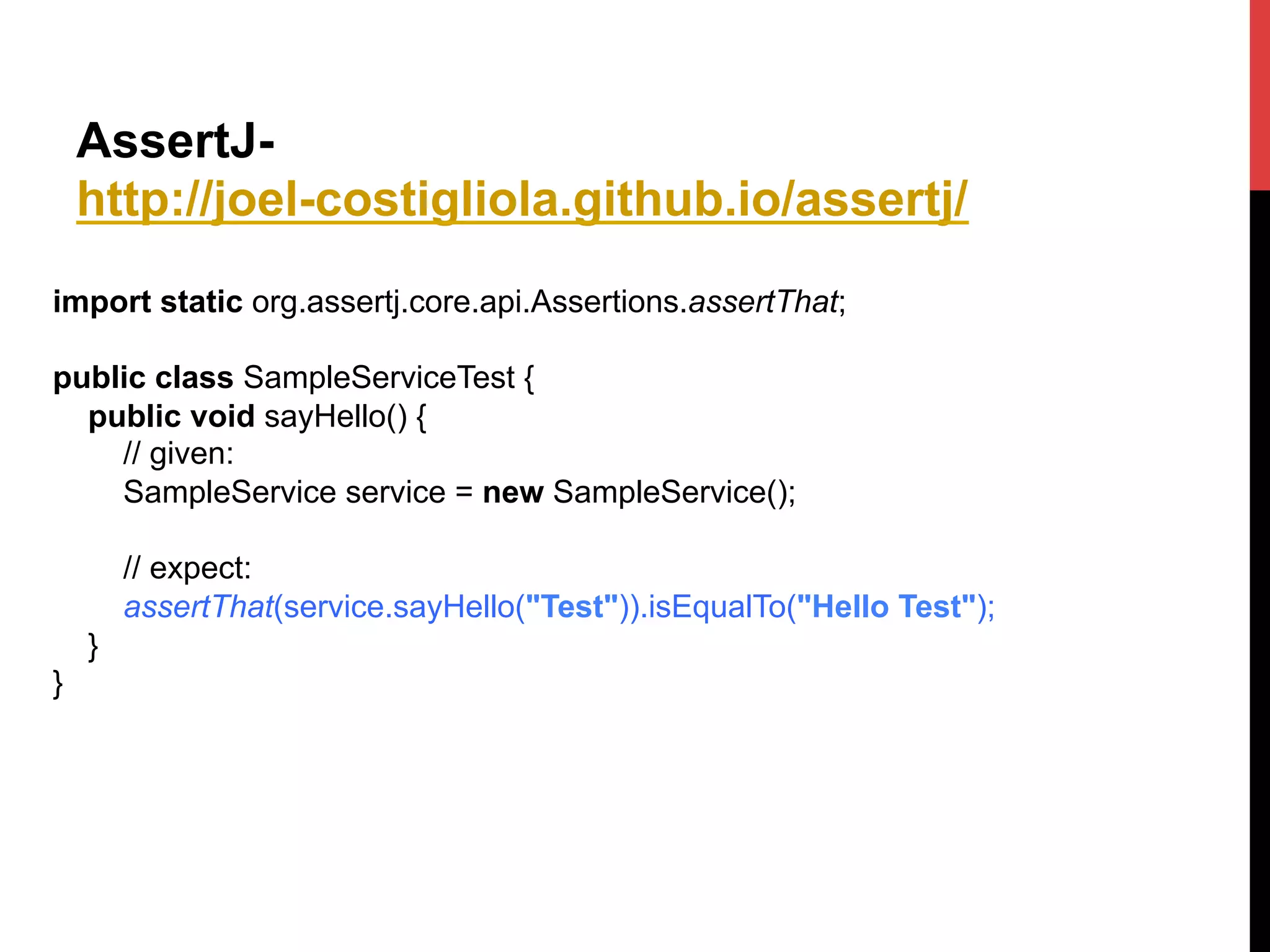The image size is (1270, 952).
Task: Open the joel-costigliola.github.io/assertj link
Action: pos(522,201)
